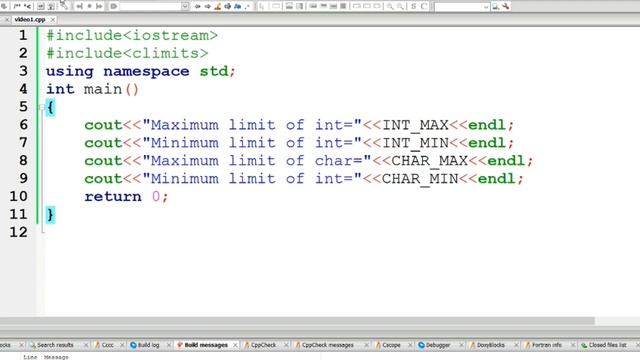Click the zoom out magnifier icon
This screenshot has width=640, height=360.
(400, 6)
